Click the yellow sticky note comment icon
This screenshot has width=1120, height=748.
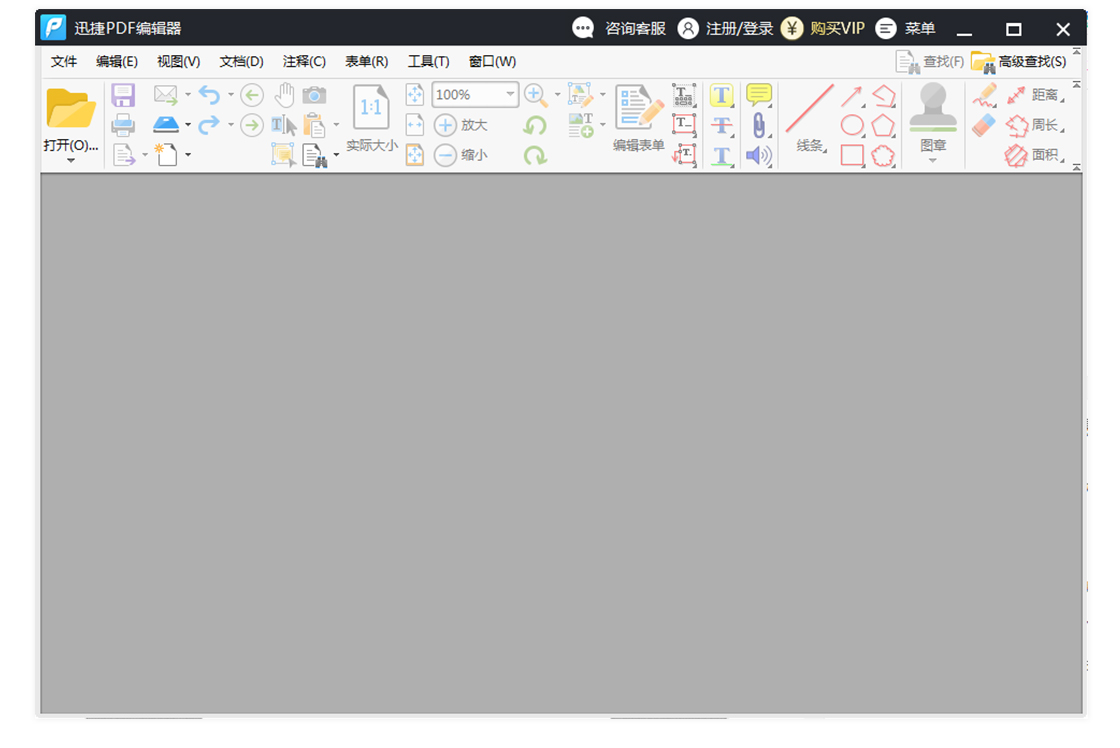[759, 94]
